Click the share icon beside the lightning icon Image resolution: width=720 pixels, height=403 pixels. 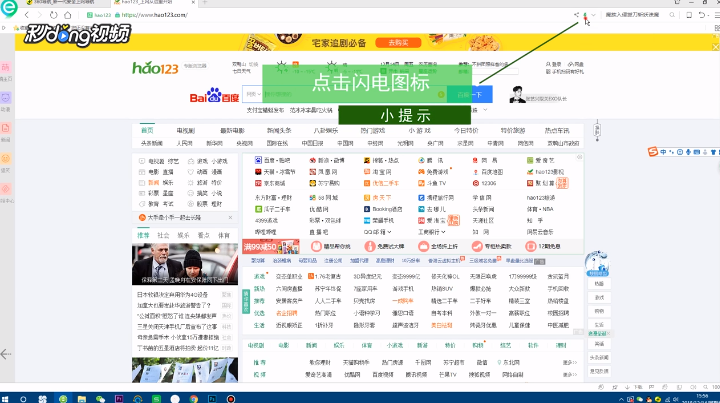click(576, 15)
